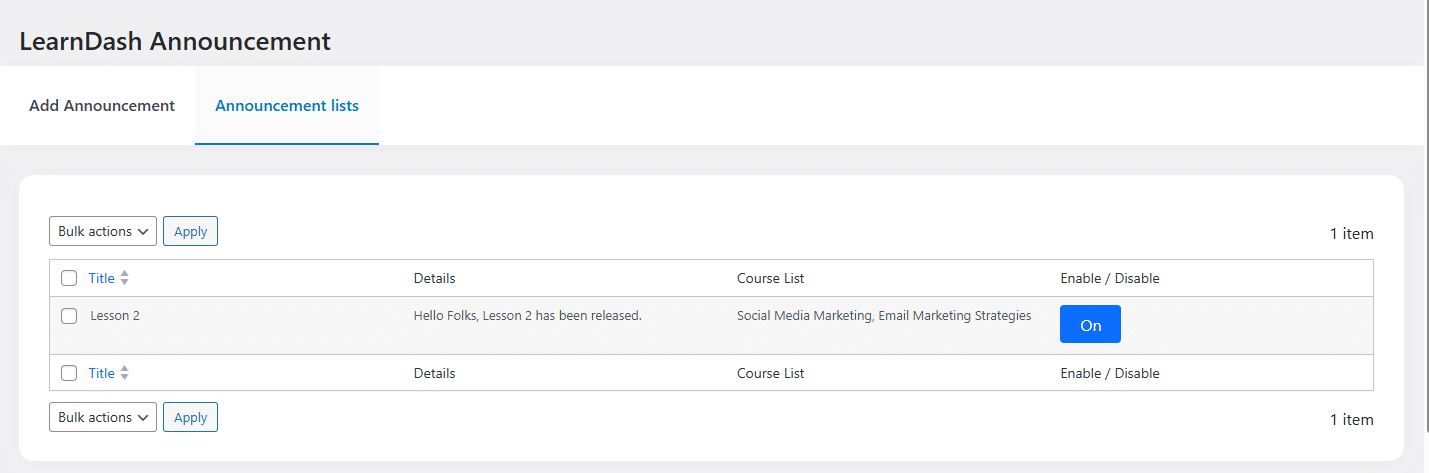Click the top '1 item' count label
Viewport: 1429px width, 473px height.
(x=1351, y=233)
